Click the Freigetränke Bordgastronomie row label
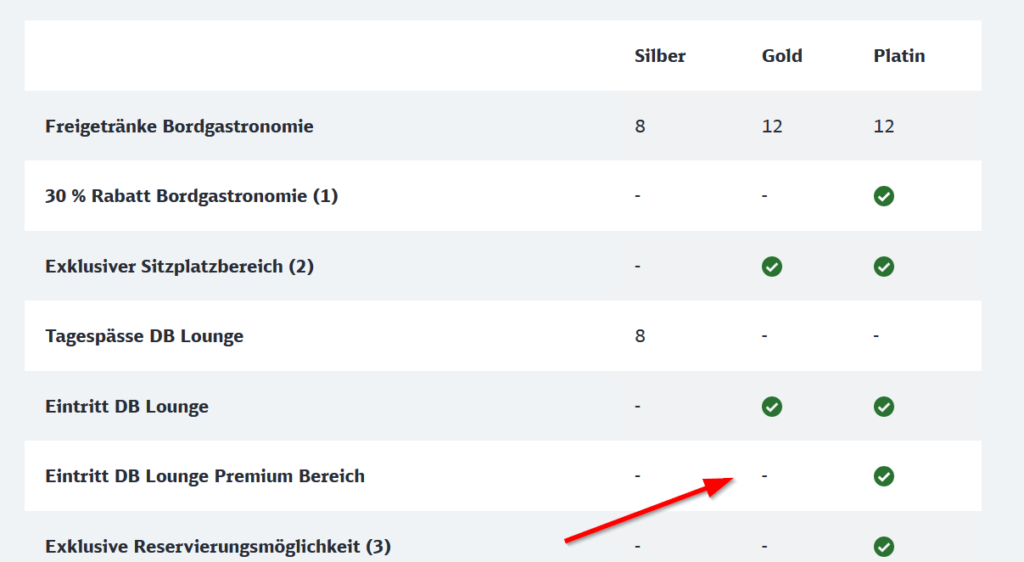The height and width of the screenshot is (562, 1024). [179, 126]
